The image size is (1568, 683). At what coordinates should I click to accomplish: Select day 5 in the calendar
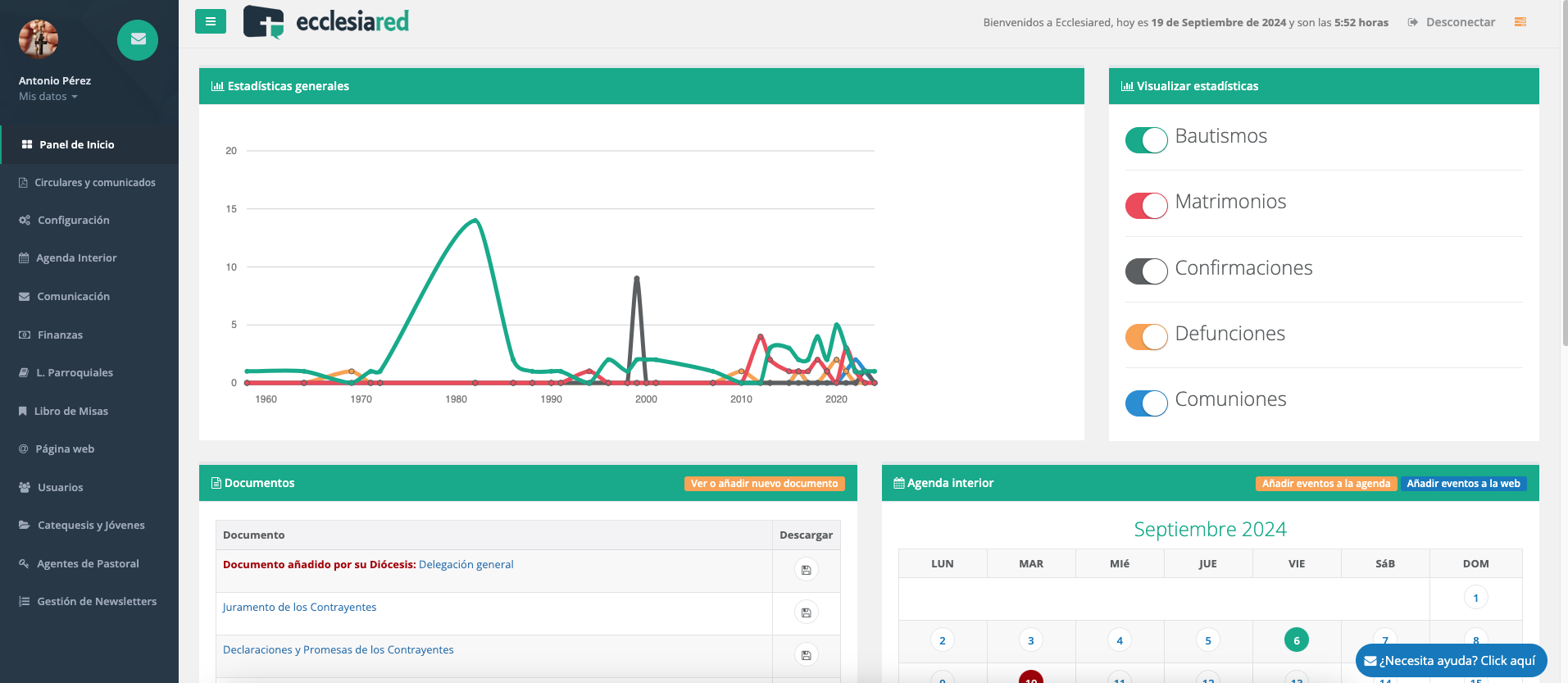(1208, 640)
